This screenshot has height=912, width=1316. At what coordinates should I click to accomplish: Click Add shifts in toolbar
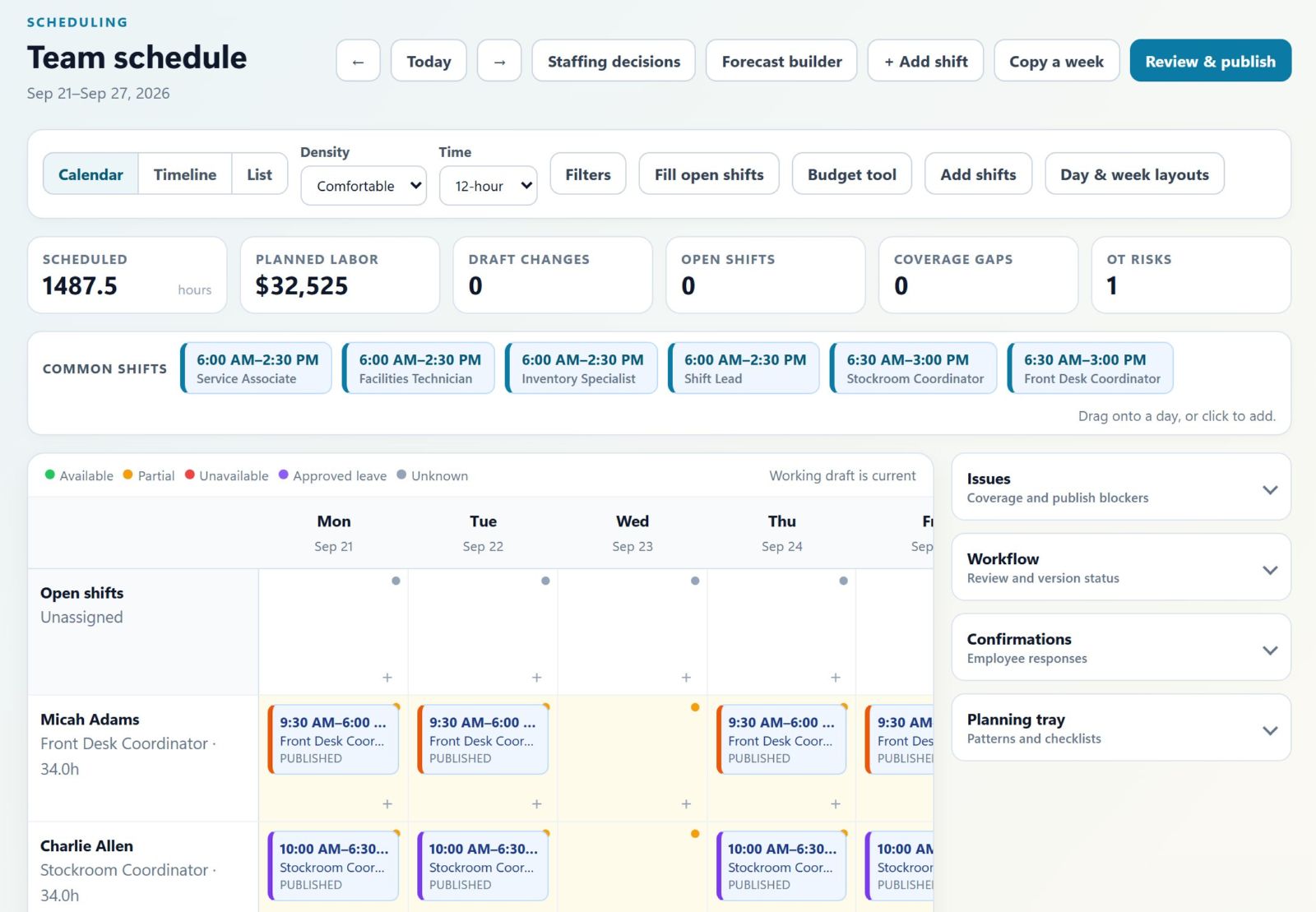pyautogui.click(x=978, y=174)
